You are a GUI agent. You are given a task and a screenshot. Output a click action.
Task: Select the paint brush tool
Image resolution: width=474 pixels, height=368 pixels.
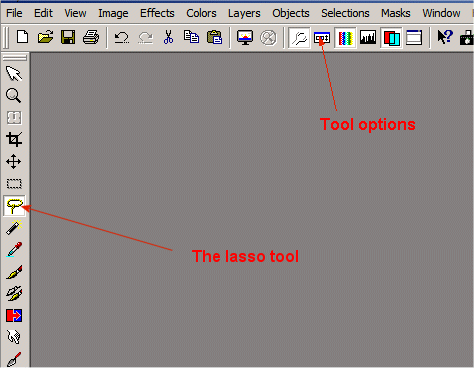[x=14, y=272]
